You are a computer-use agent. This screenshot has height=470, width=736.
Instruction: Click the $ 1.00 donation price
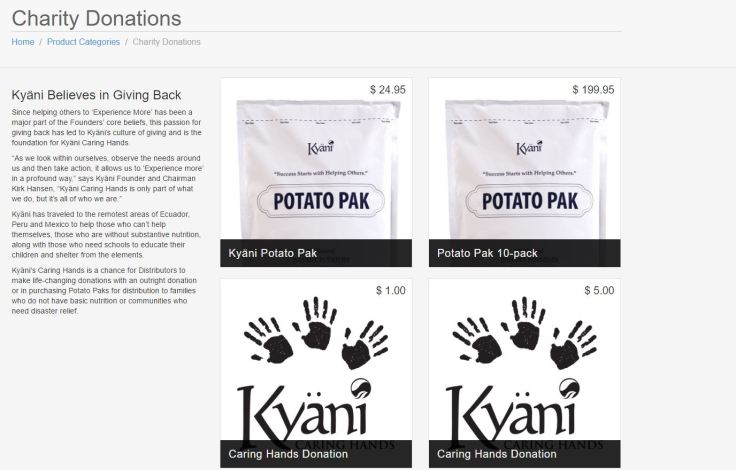391,291
